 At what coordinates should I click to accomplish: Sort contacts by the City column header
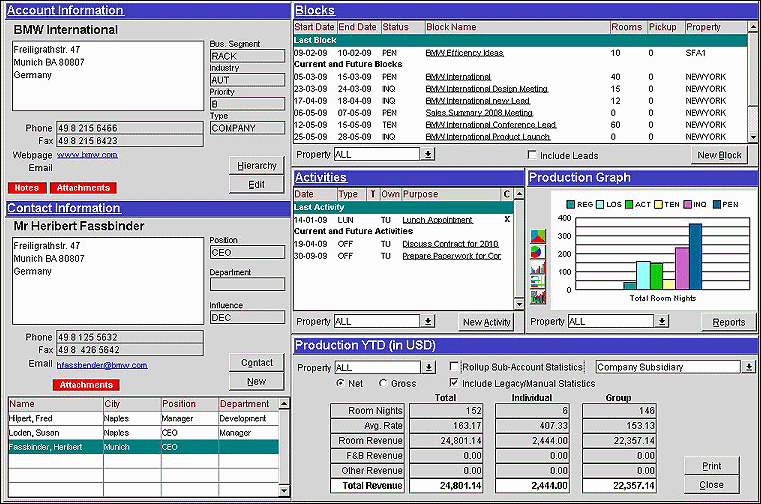click(x=131, y=404)
